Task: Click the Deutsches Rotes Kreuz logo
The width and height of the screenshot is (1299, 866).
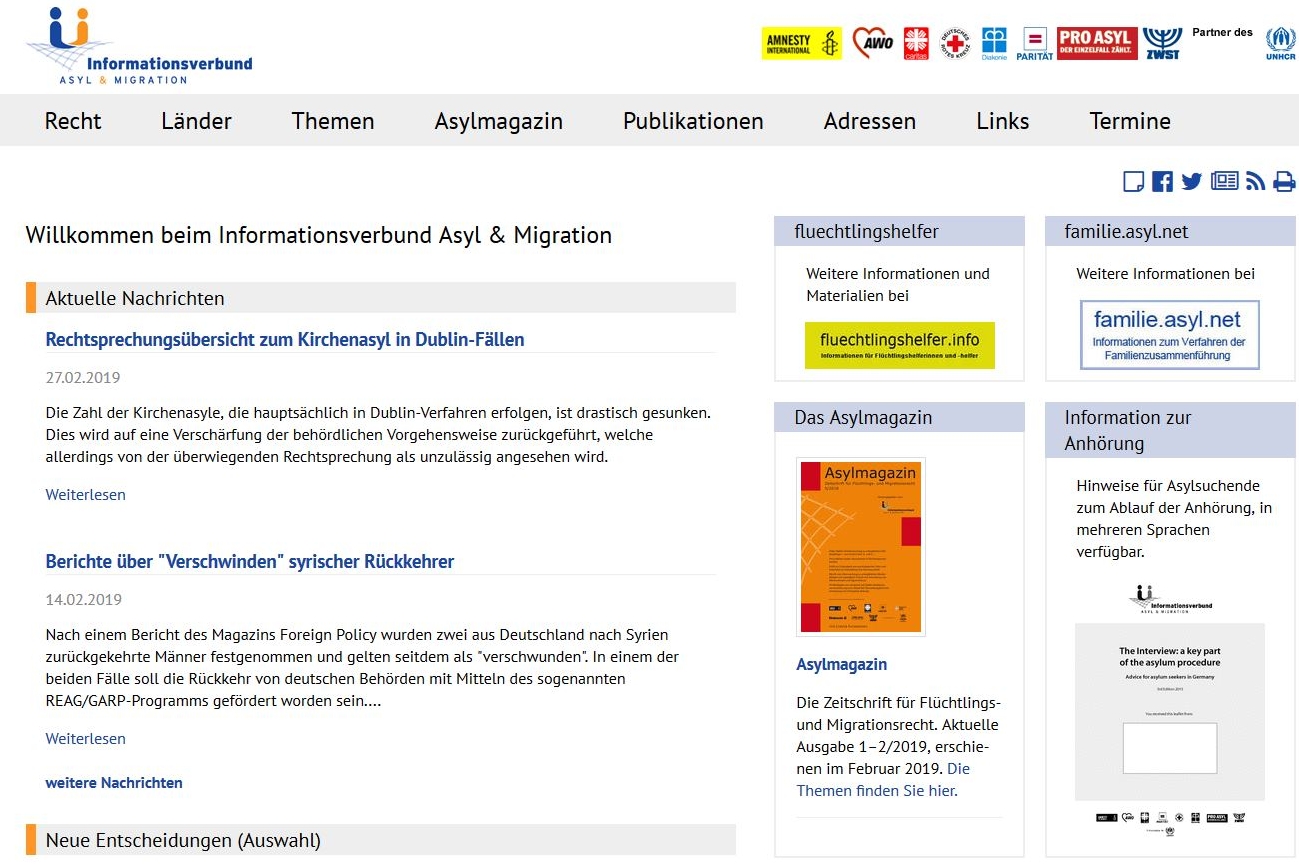Action: (x=955, y=43)
